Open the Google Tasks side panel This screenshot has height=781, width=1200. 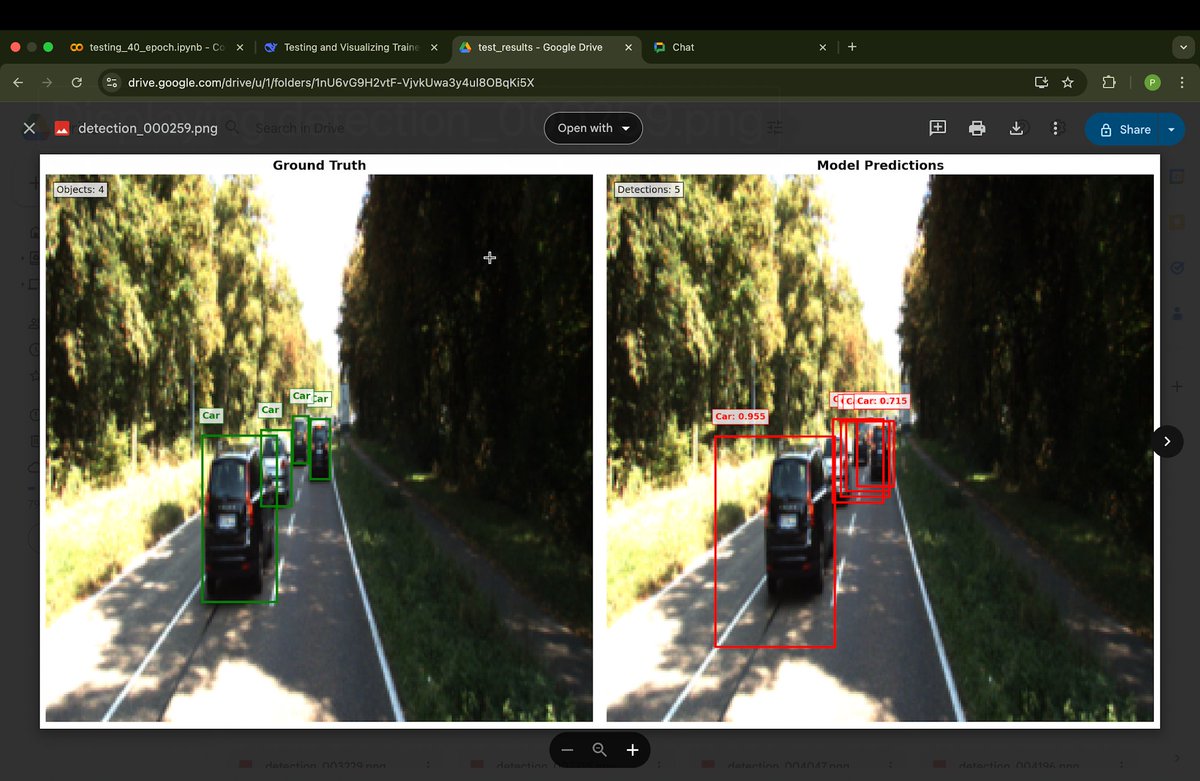(x=1176, y=267)
